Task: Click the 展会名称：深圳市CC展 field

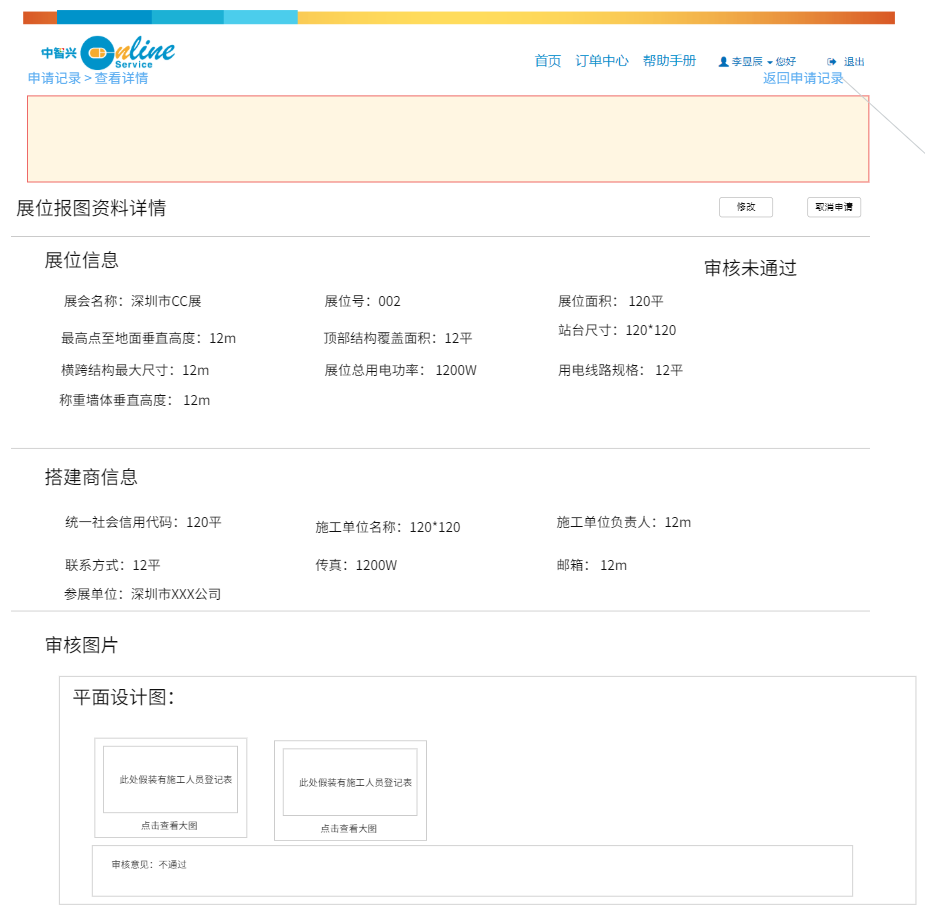Action: pos(132,302)
